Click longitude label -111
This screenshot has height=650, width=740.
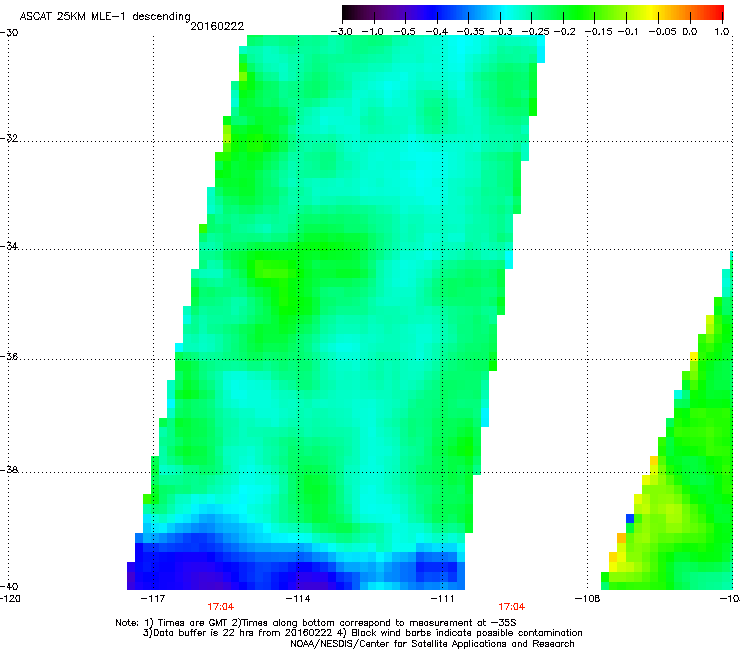tap(442, 599)
